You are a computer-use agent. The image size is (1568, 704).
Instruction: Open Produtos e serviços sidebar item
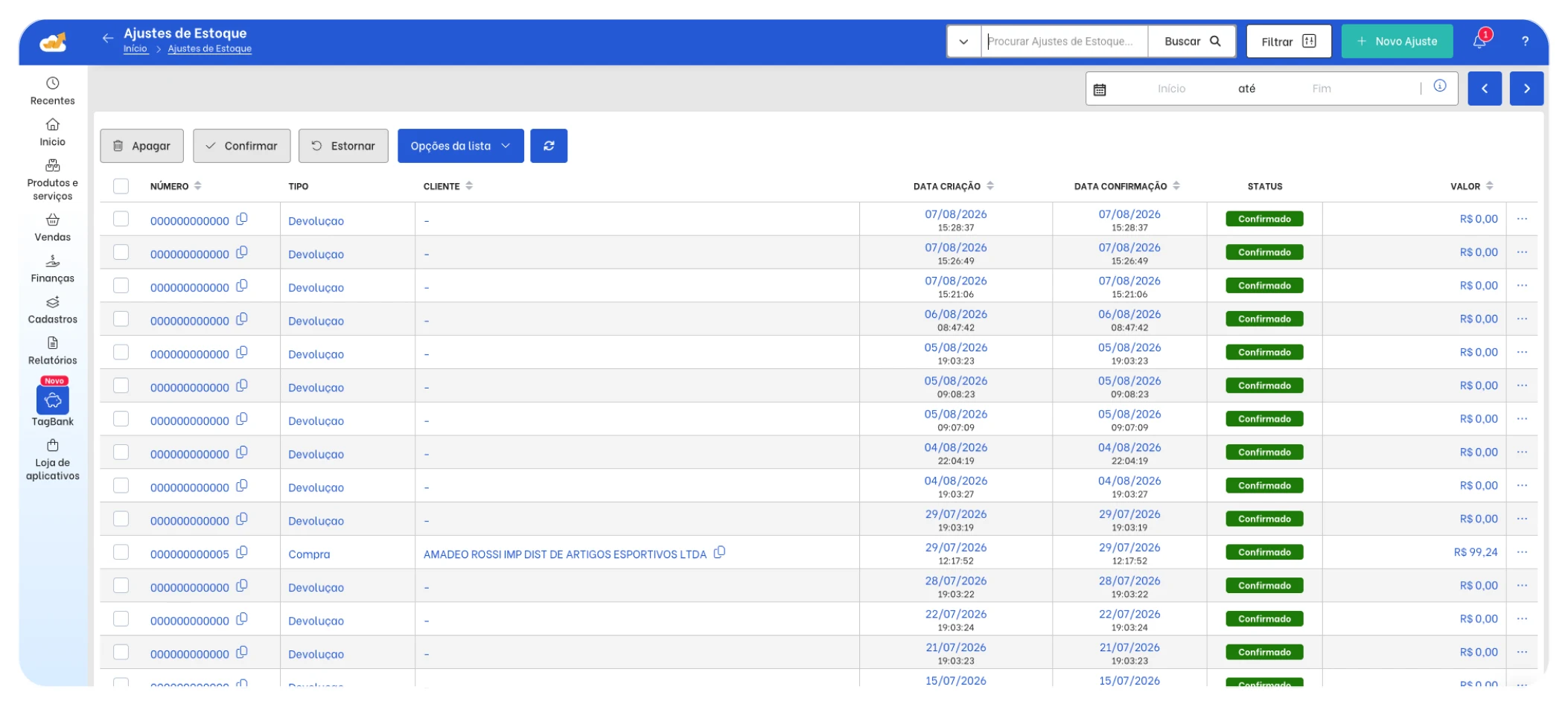coord(53,180)
